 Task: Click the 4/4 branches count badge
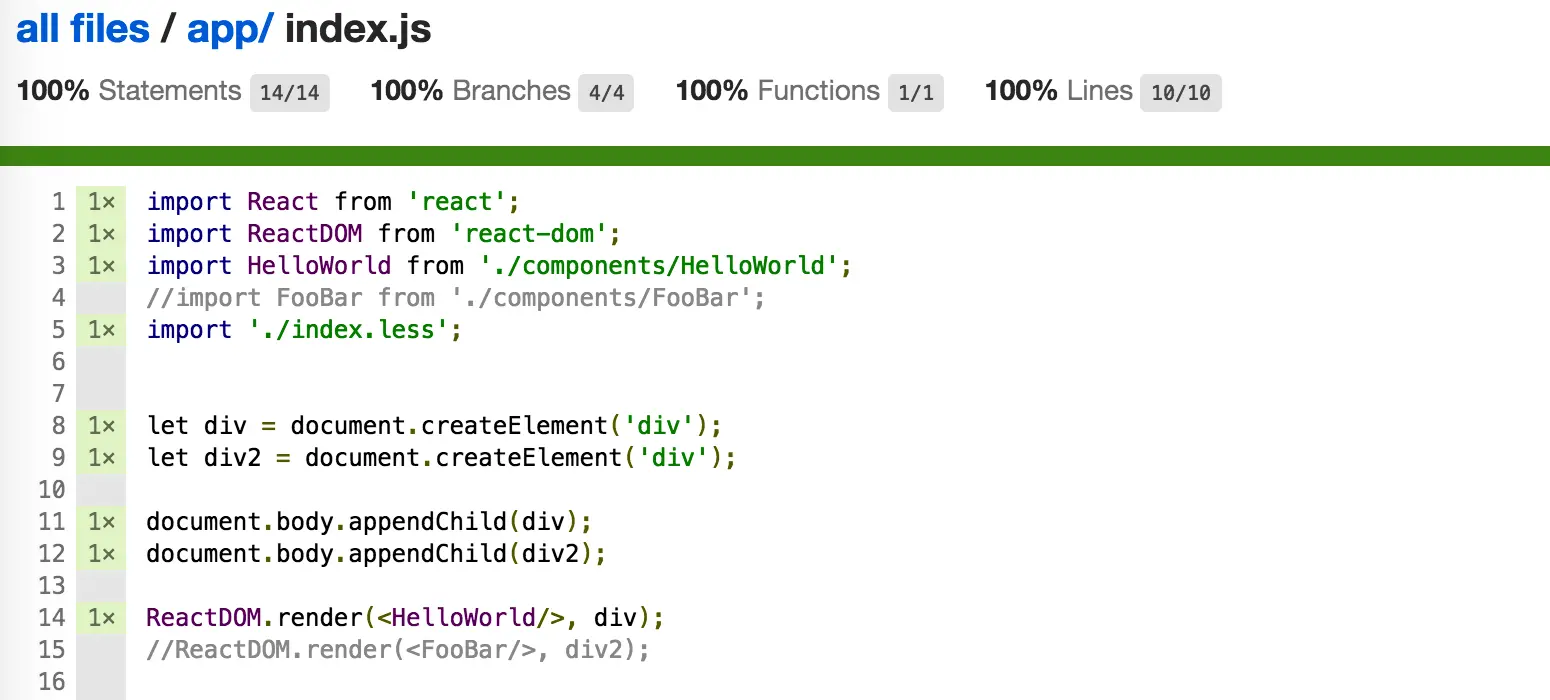[606, 93]
